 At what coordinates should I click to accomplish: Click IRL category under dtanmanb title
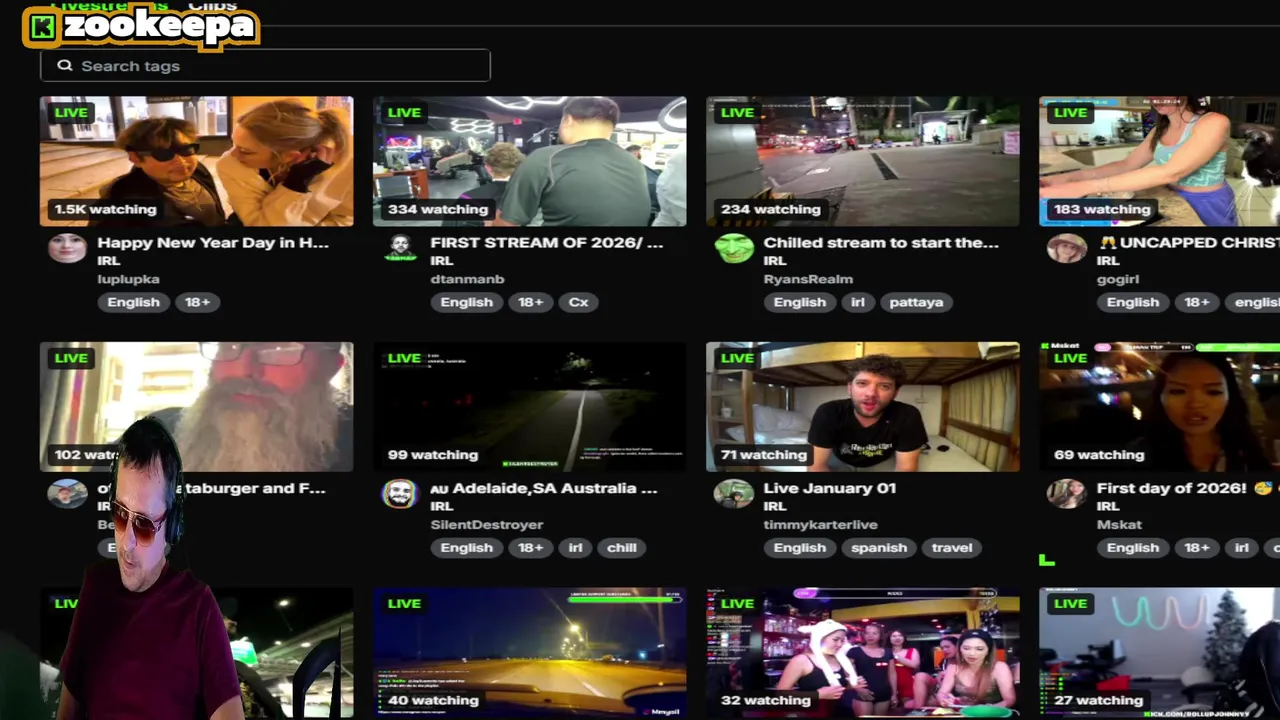coord(441,260)
